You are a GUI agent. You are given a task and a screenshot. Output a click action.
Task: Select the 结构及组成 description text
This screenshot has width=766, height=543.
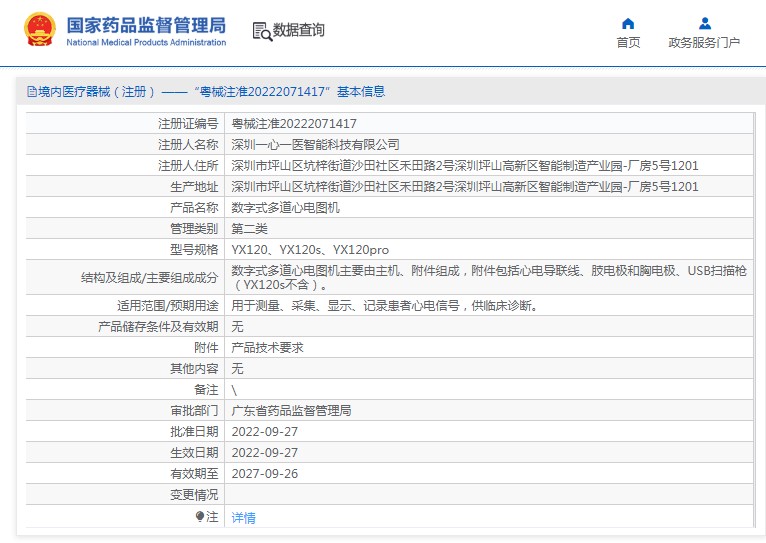coord(489,277)
